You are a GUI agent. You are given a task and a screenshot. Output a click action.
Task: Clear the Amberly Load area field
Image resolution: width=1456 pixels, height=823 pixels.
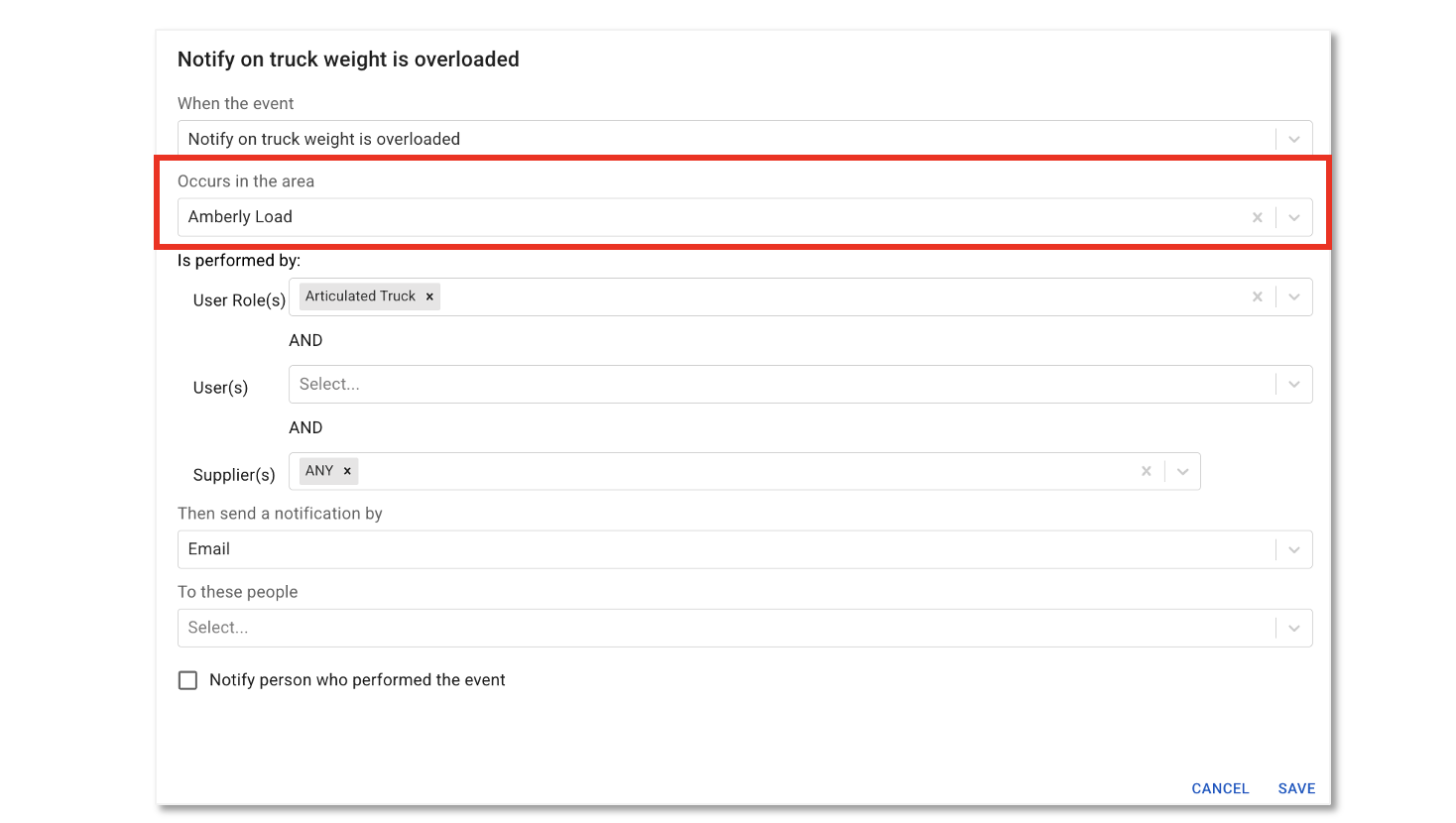[1257, 216]
